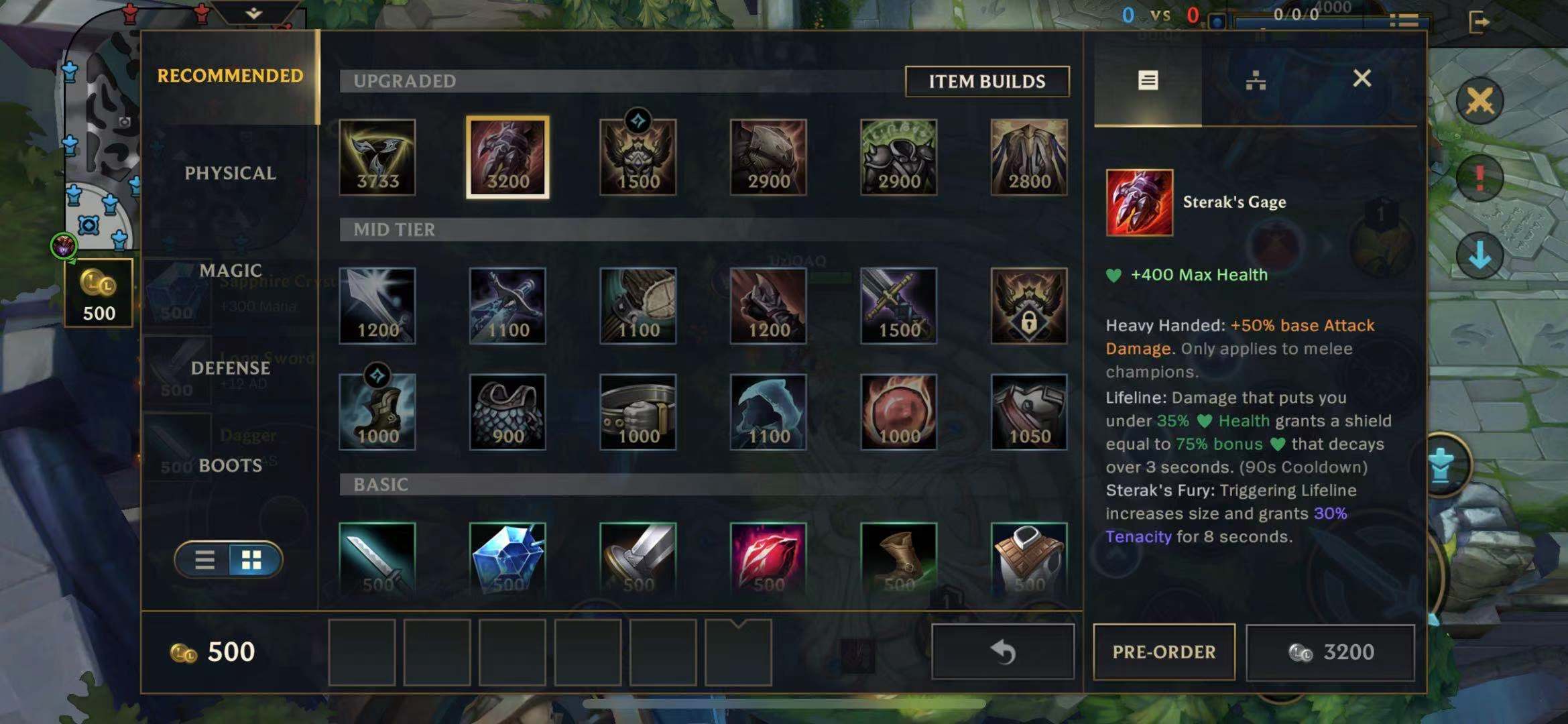Screen dimensions: 1568x724
Task: Select the Sterak's Gage item costing 3200
Action: (507, 158)
